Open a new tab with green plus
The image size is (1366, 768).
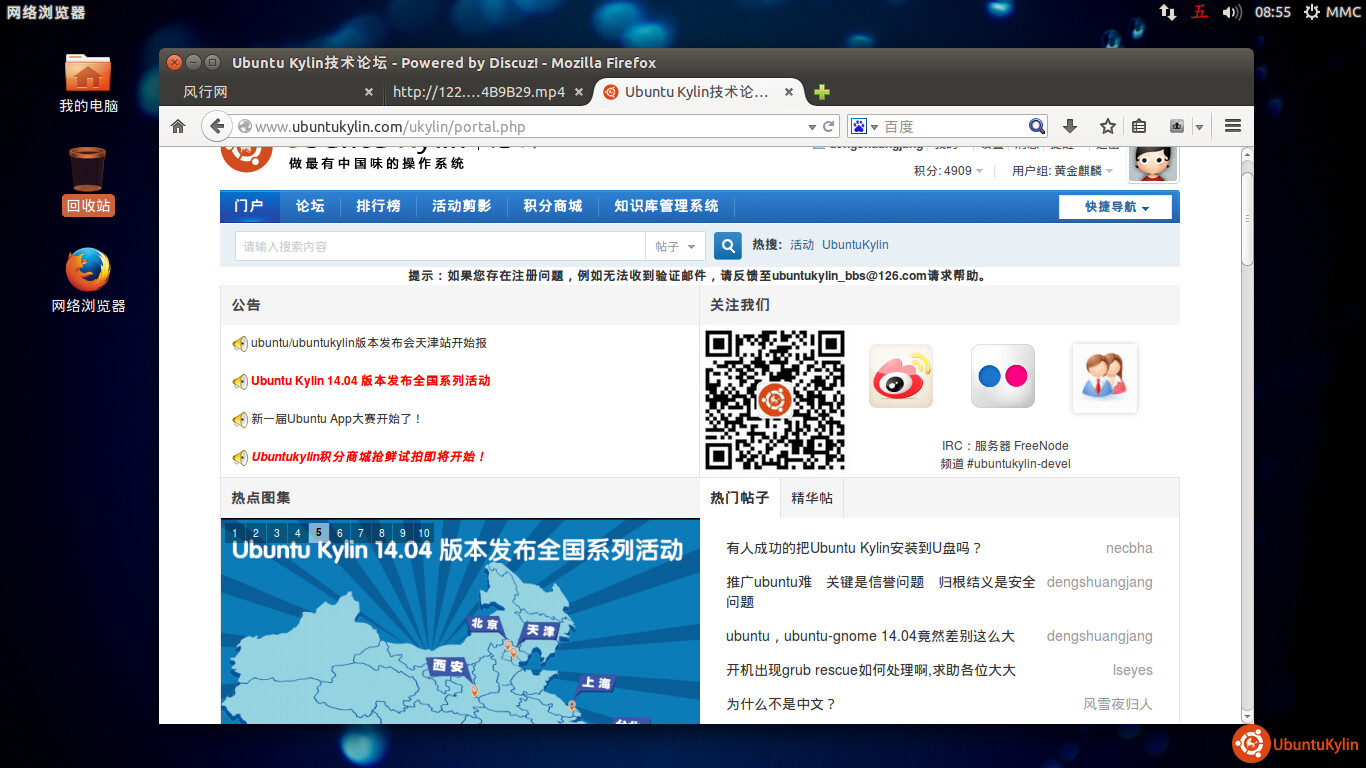click(x=822, y=92)
